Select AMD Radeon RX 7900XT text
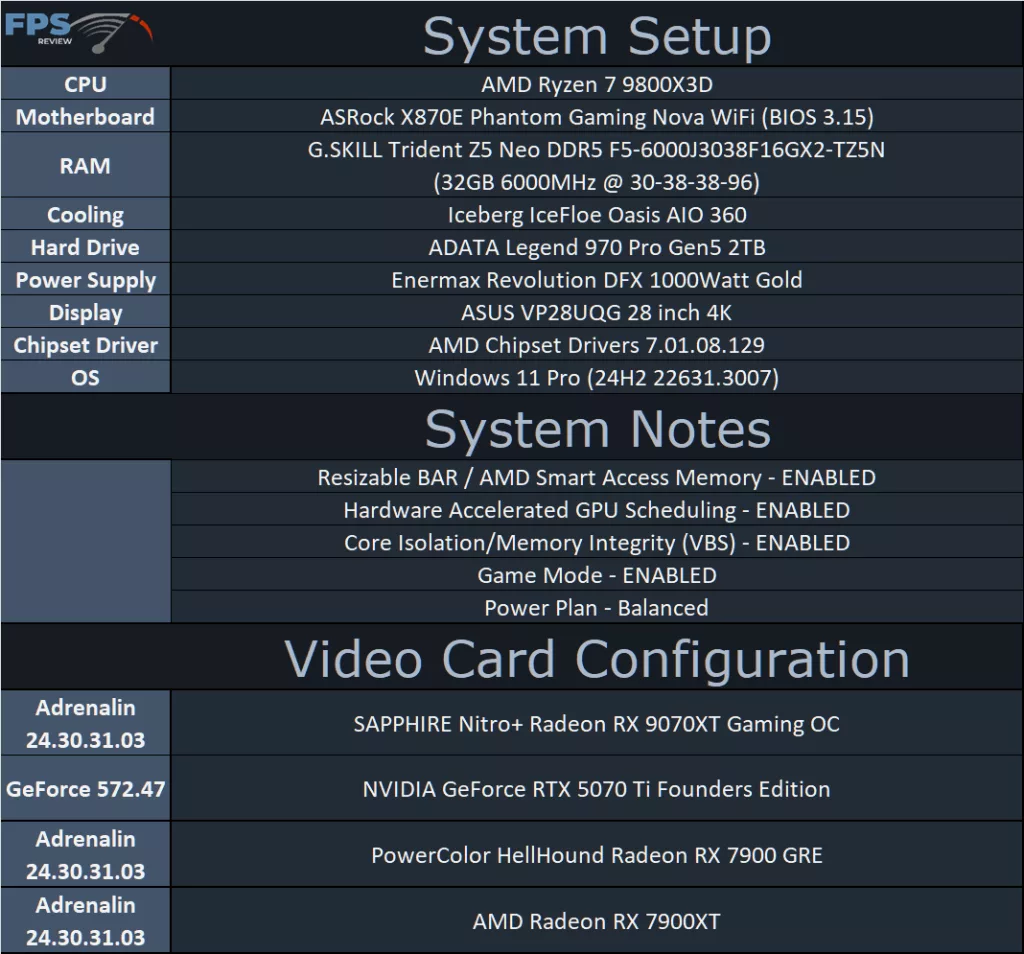The width and height of the screenshot is (1024, 954). click(597, 921)
